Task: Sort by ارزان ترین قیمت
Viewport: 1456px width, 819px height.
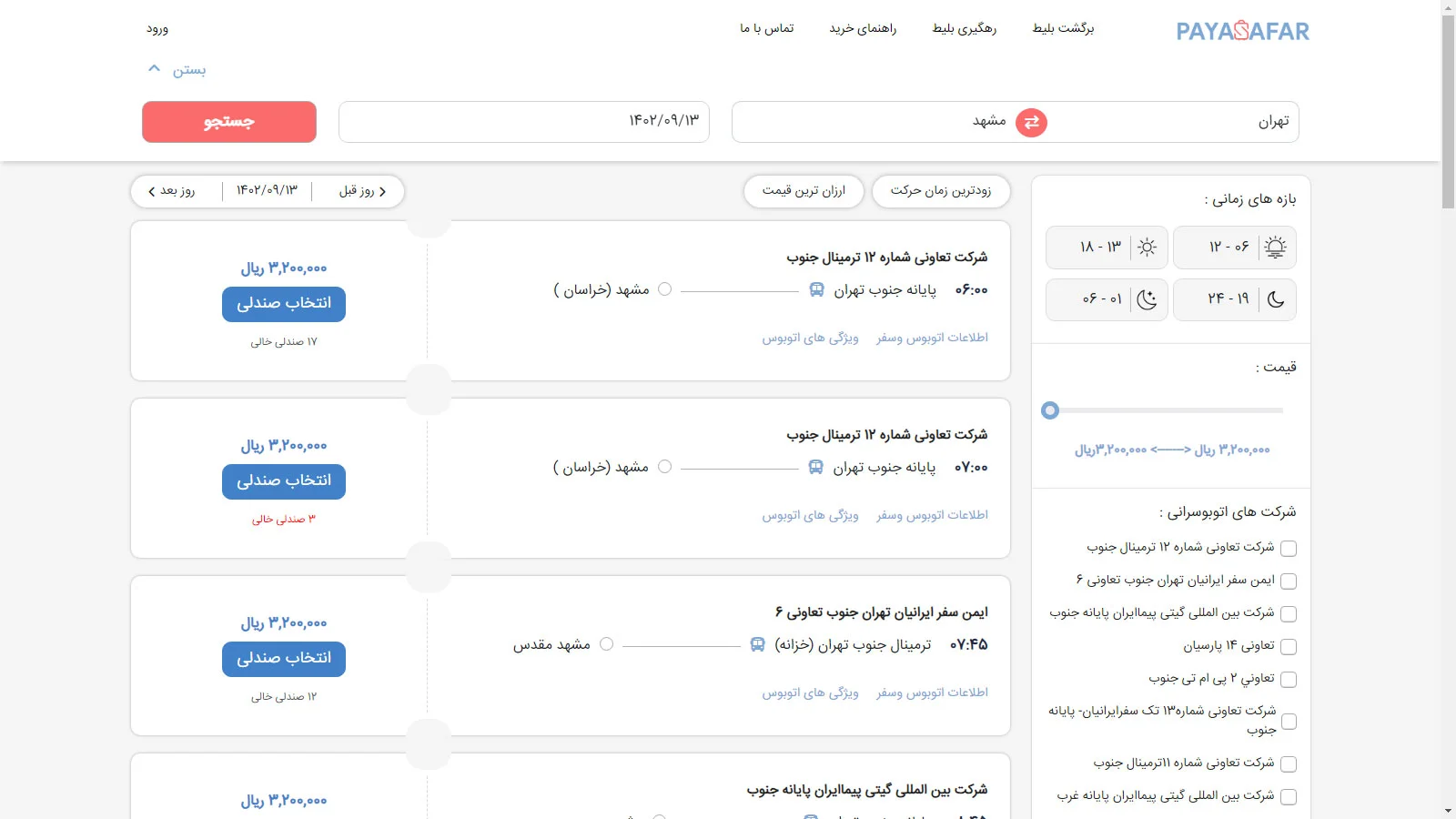Action: pyautogui.click(x=804, y=191)
